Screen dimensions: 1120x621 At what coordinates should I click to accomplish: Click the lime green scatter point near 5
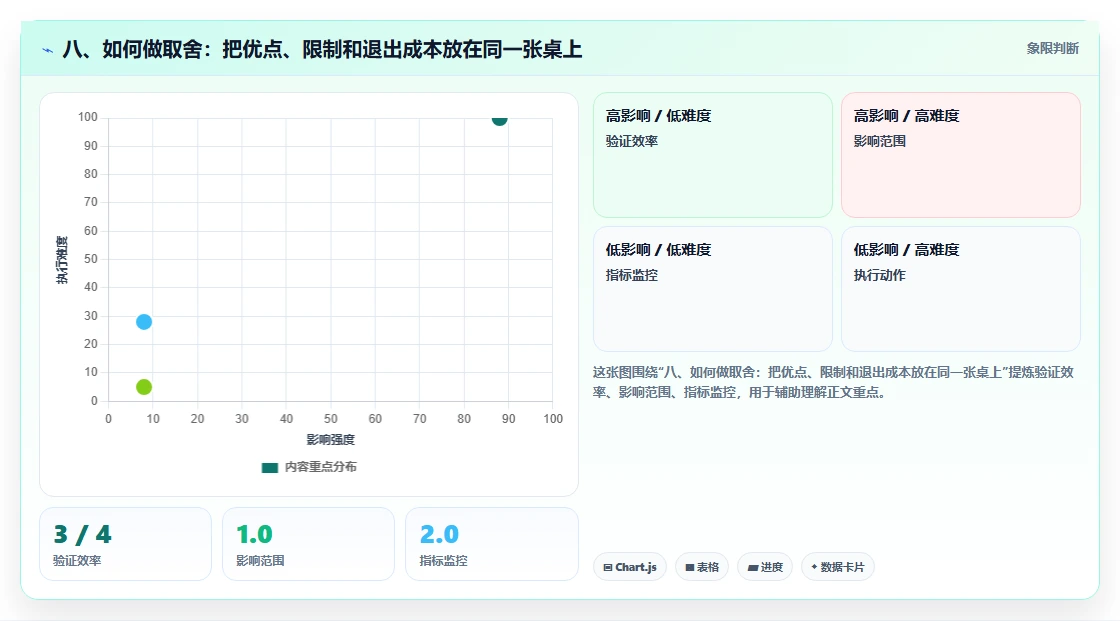pos(144,387)
